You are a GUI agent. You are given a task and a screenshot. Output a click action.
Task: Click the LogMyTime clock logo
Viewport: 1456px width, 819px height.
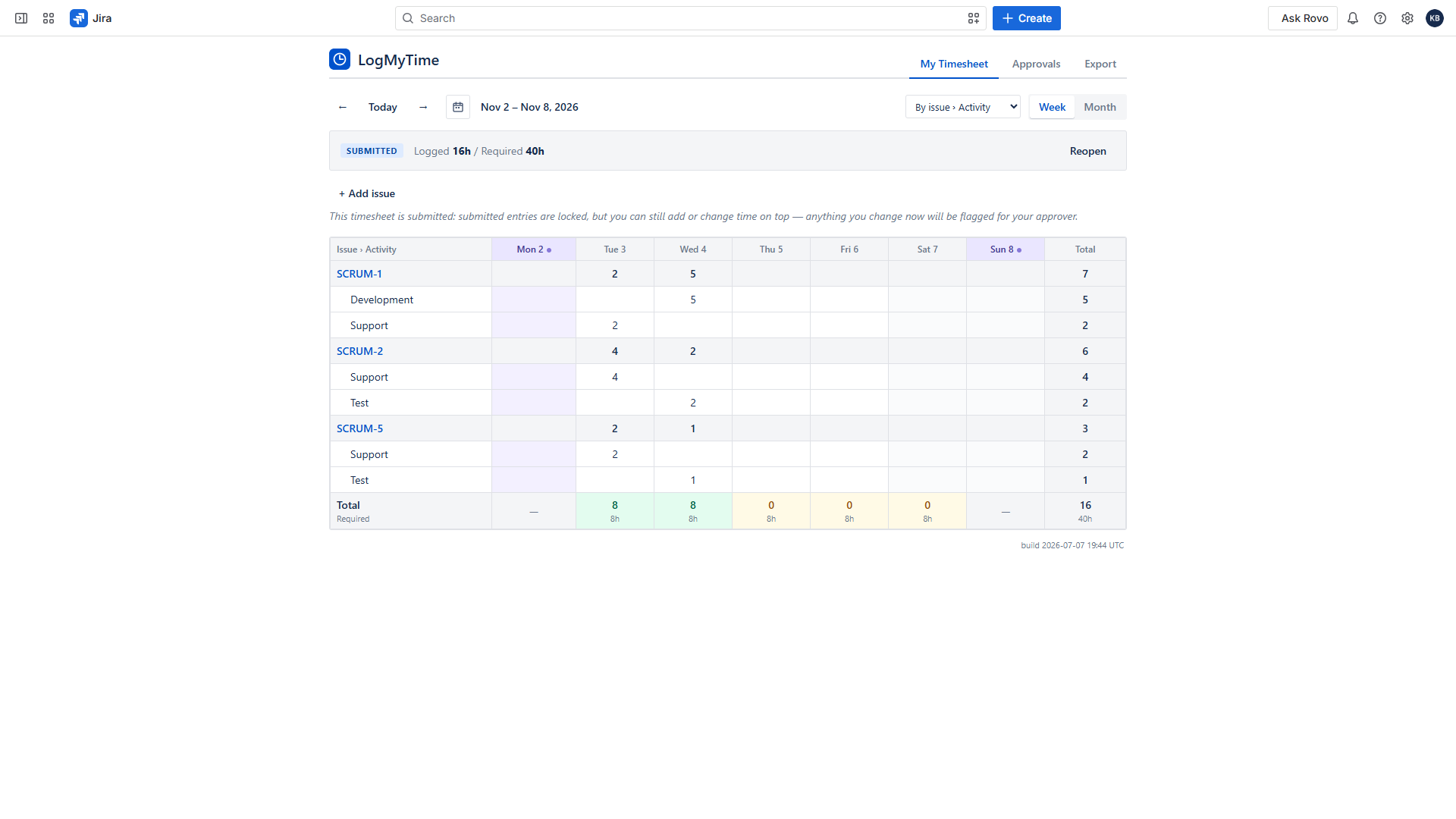click(340, 59)
